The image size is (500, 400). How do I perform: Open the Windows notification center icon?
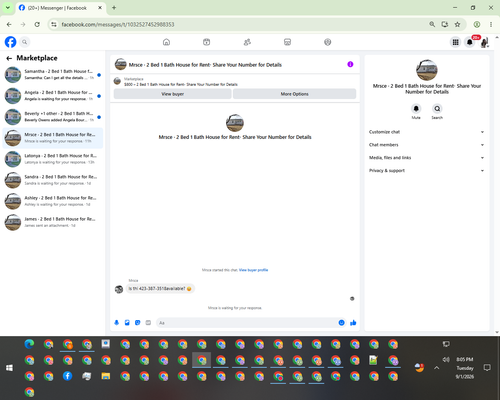click(487, 368)
